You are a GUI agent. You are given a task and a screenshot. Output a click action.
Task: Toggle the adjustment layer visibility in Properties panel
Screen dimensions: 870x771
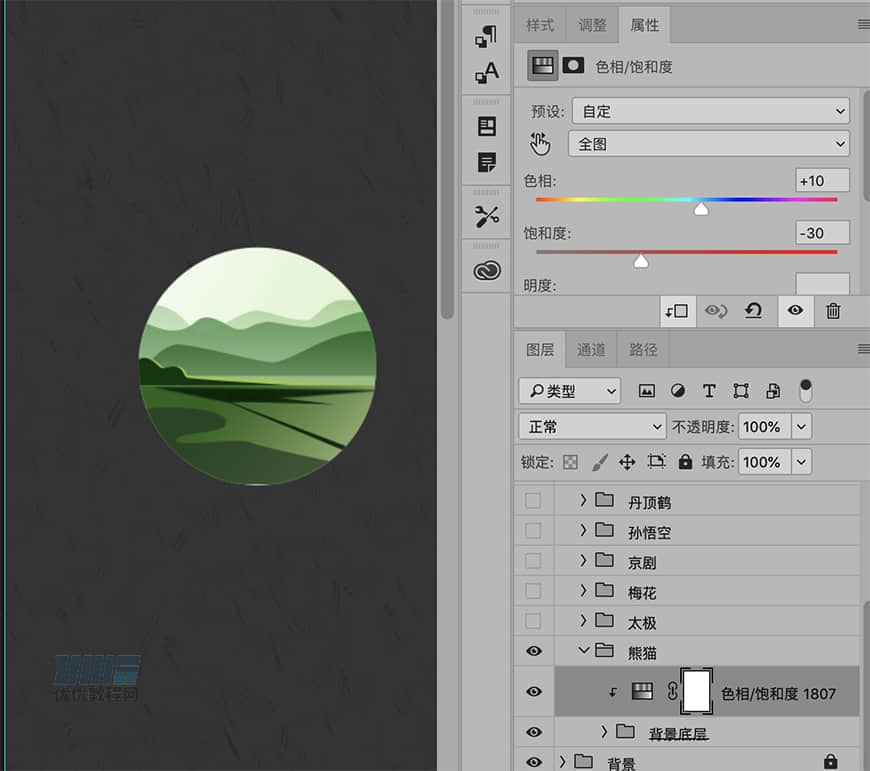795,311
